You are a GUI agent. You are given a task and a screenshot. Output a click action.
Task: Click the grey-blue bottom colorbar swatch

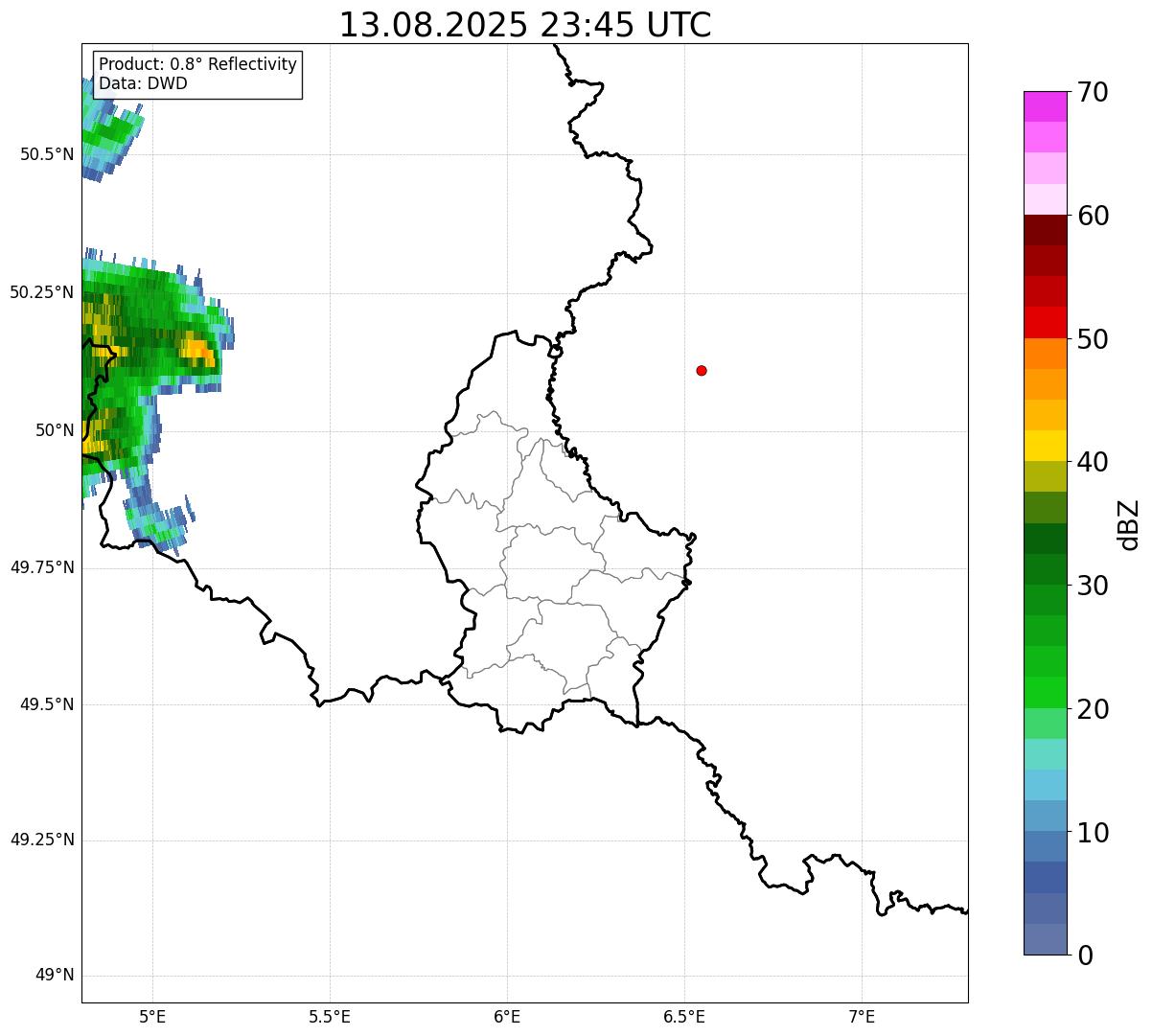click(1045, 939)
